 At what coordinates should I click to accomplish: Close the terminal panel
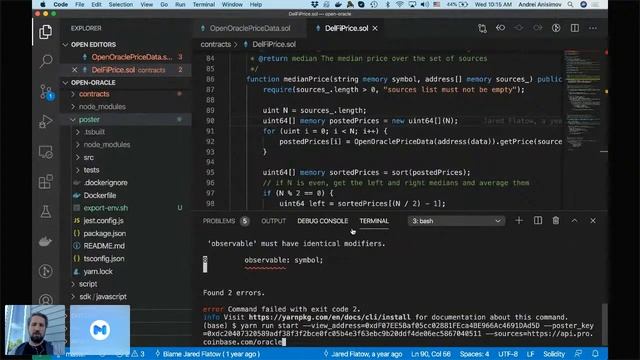pos(593,221)
